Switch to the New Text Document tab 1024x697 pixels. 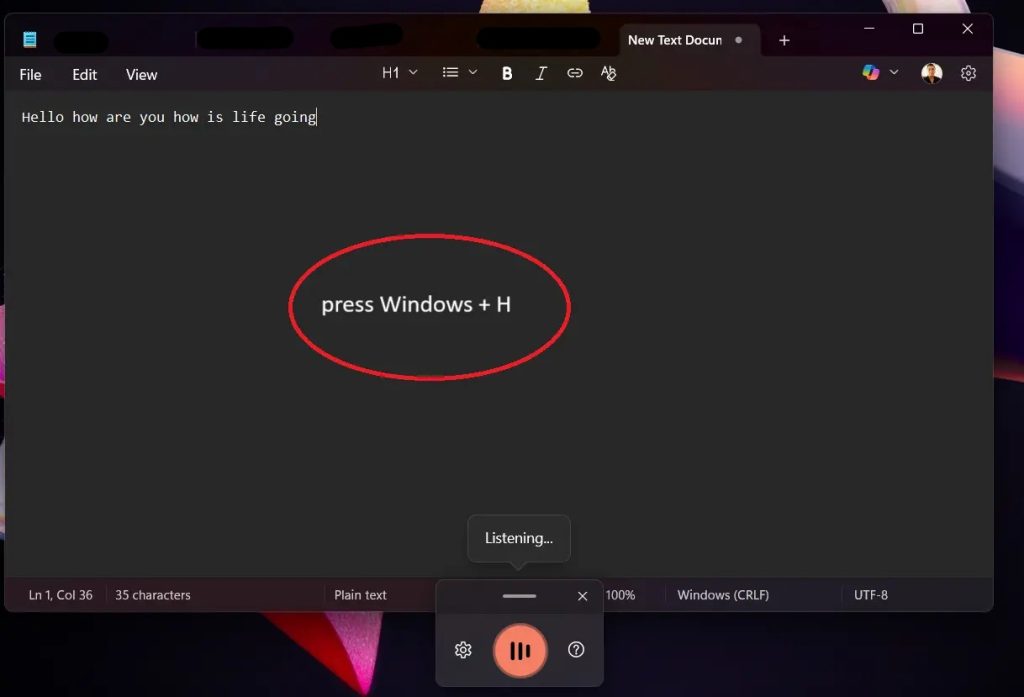pos(675,40)
